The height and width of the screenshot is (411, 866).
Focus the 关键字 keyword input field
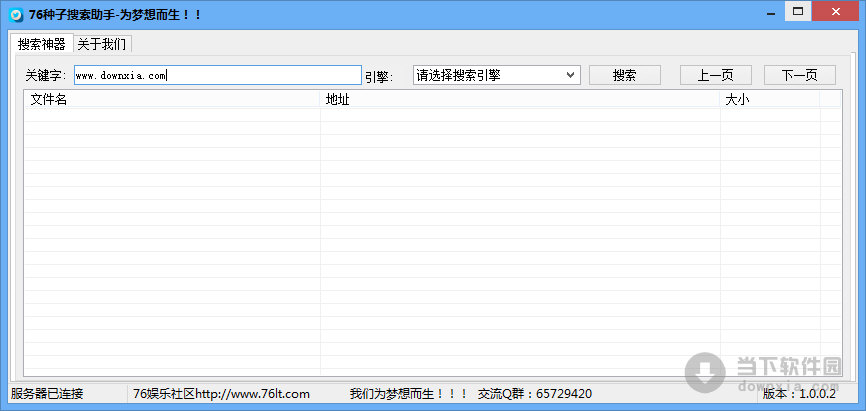pos(218,75)
